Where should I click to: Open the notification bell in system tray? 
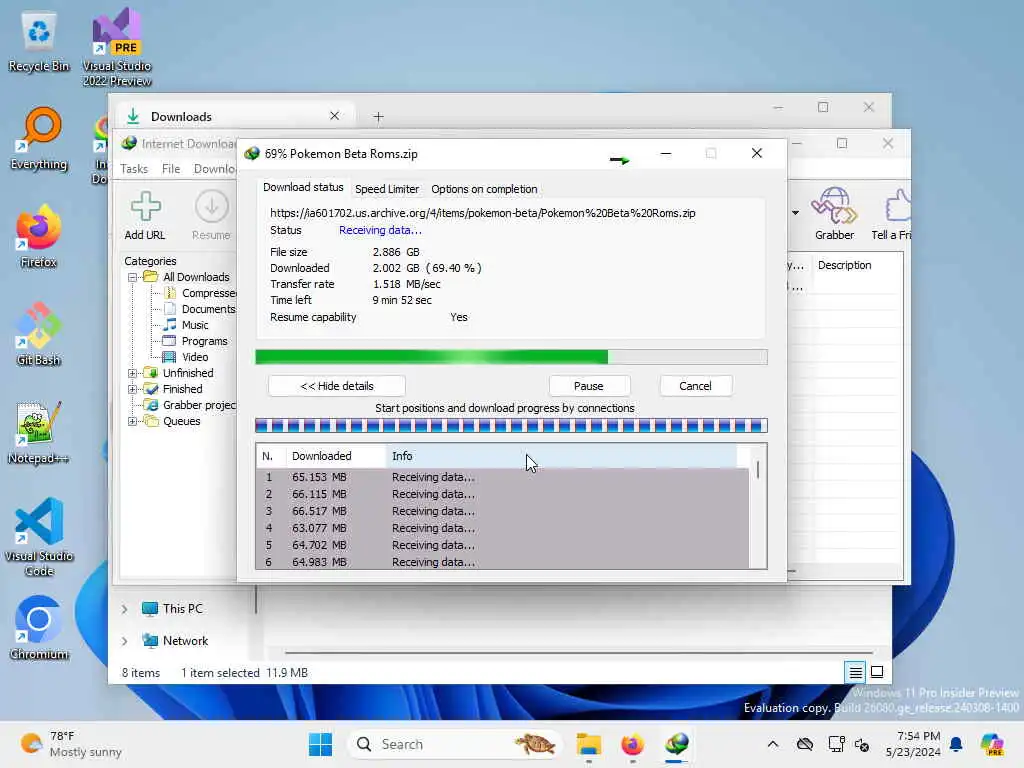pyautogui.click(x=956, y=744)
